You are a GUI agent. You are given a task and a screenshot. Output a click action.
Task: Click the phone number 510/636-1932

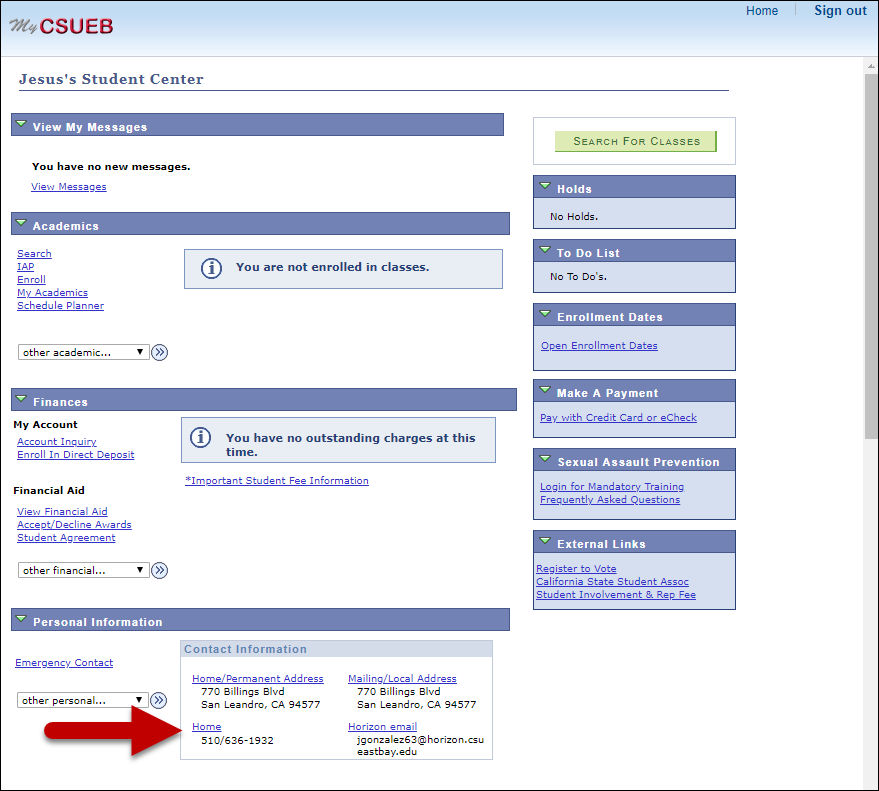[x=238, y=741]
